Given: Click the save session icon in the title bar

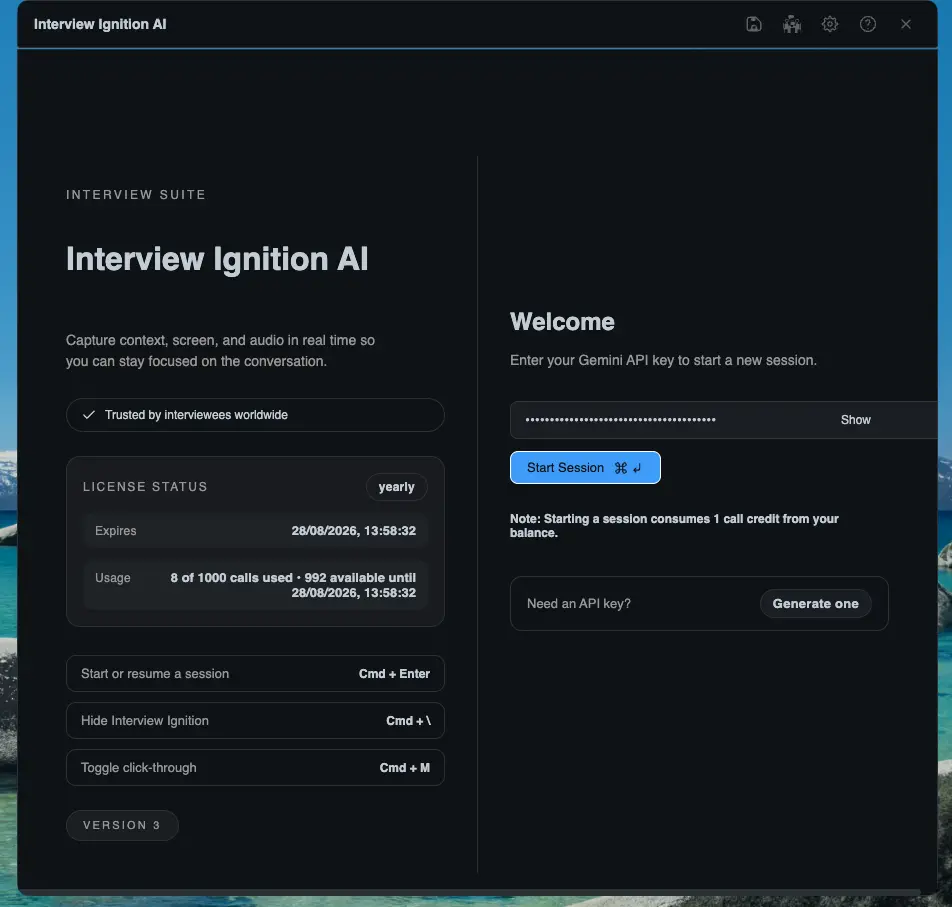Looking at the screenshot, I should (753, 23).
